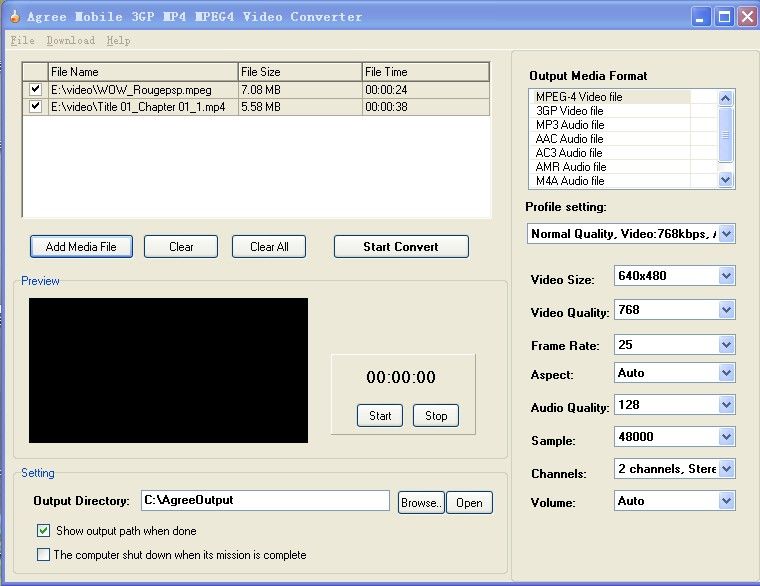Viewport: 760px width, 586px height.
Task: Start the preview playback
Action: 380,415
